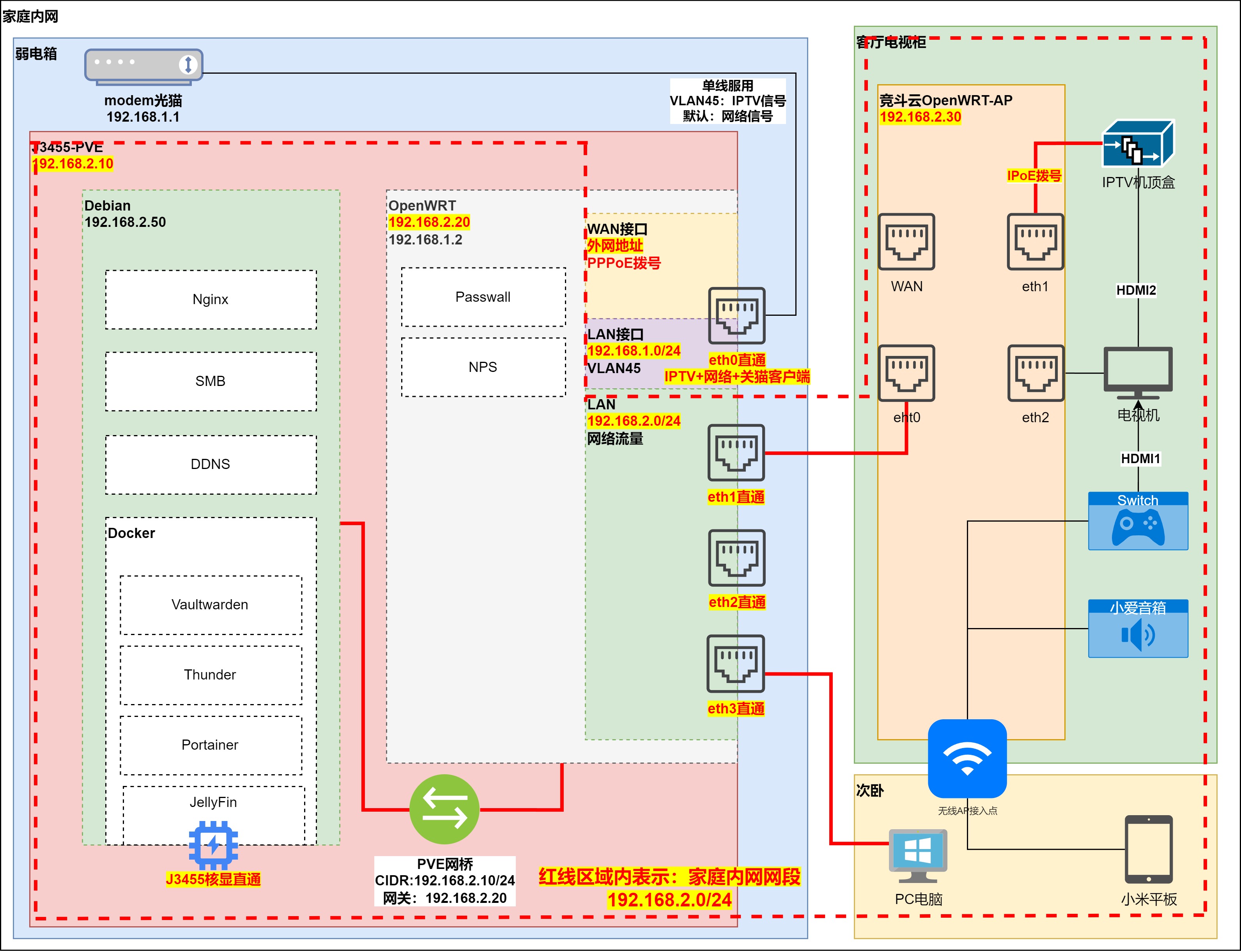Click the WAN port on 竞斗云 AP

906,242
